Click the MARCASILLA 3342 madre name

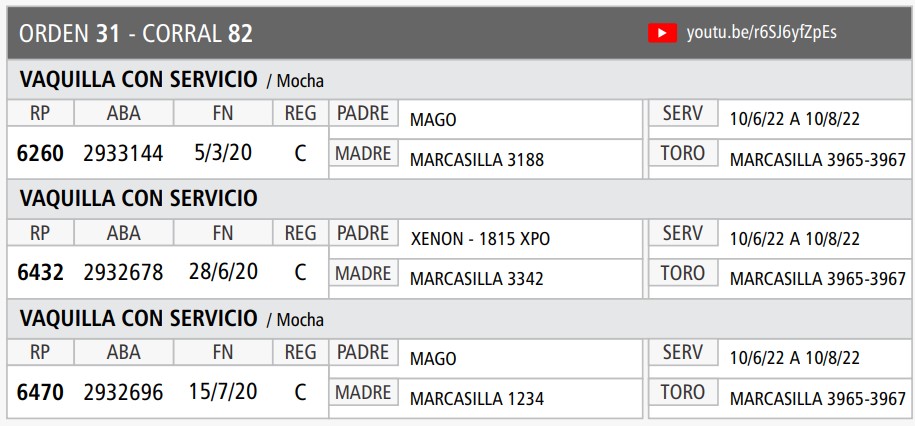[x=476, y=279]
